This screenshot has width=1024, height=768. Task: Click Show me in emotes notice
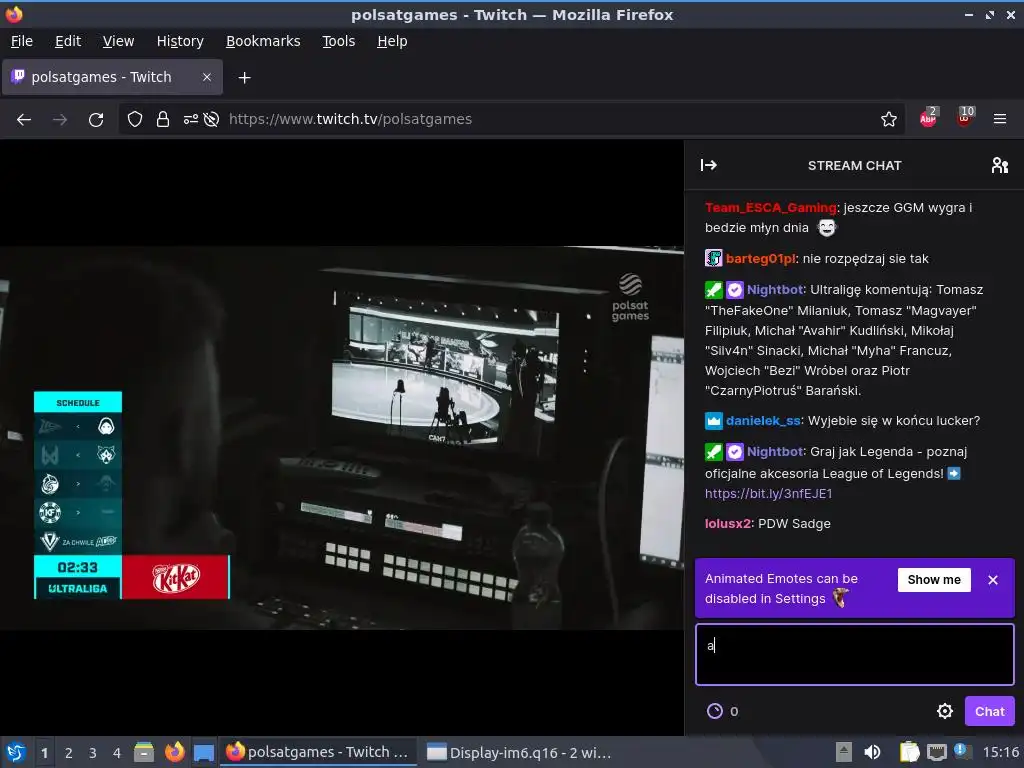[934, 580]
